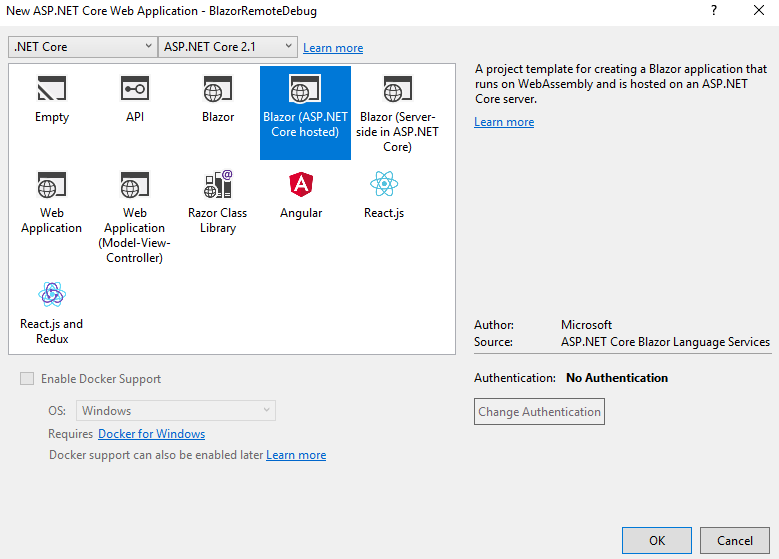Image resolution: width=779 pixels, height=559 pixels.
Task: Select the Empty project template icon
Action: (x=52, y=91)
